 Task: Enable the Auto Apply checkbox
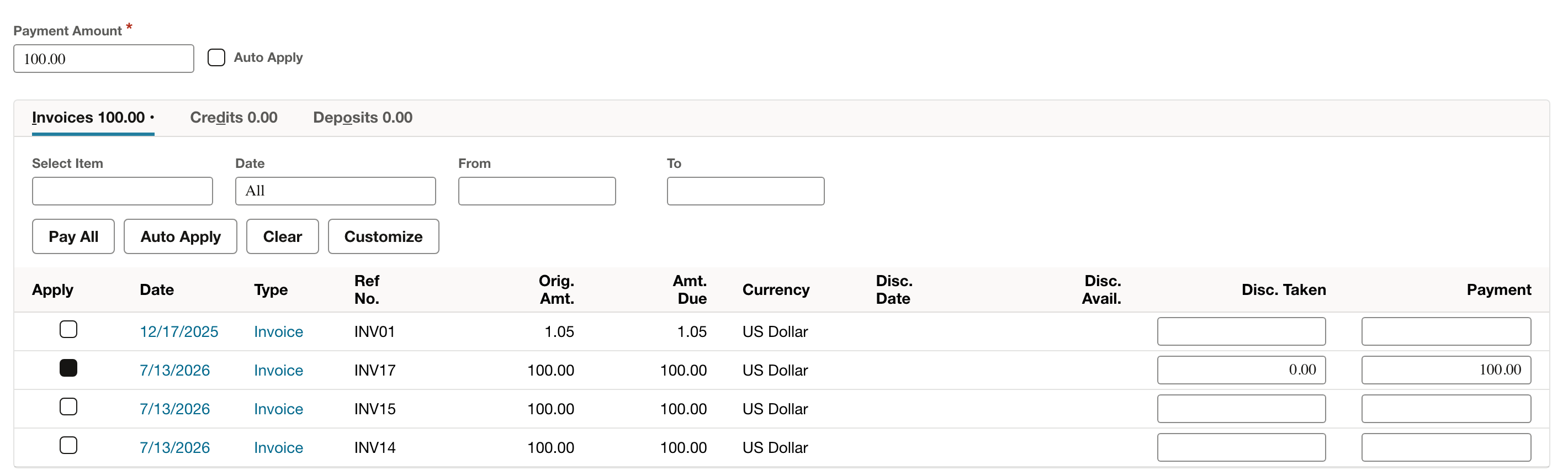click(x=216, y=58)
